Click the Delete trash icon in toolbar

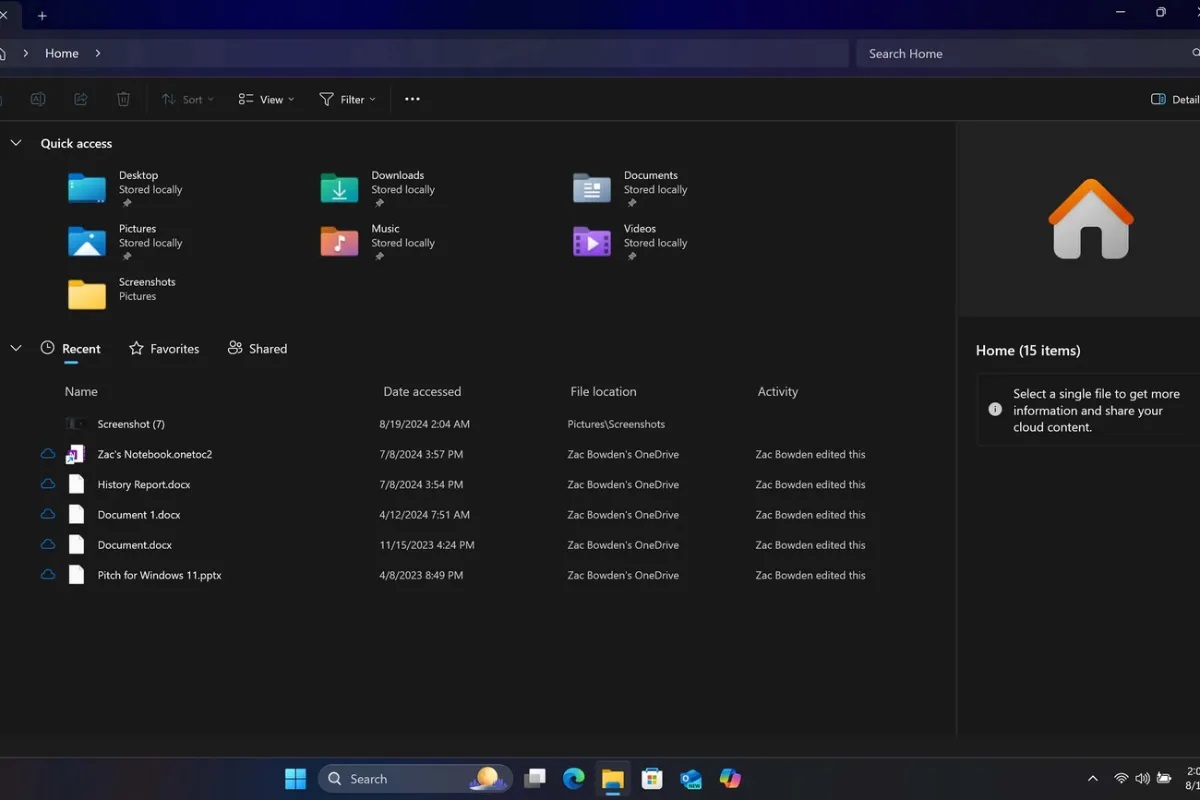pyautogui.click(x=123, y=99)
